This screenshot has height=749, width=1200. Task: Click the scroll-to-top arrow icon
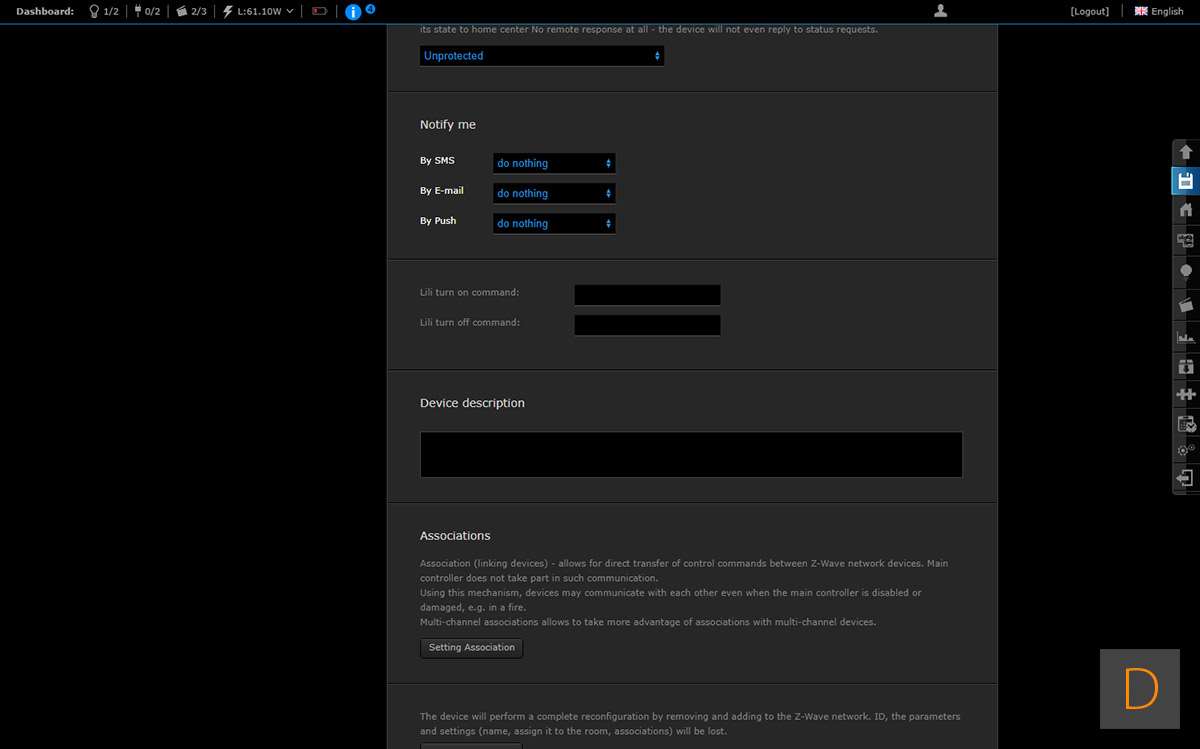pyautogui.click(x=1186, y=152)
